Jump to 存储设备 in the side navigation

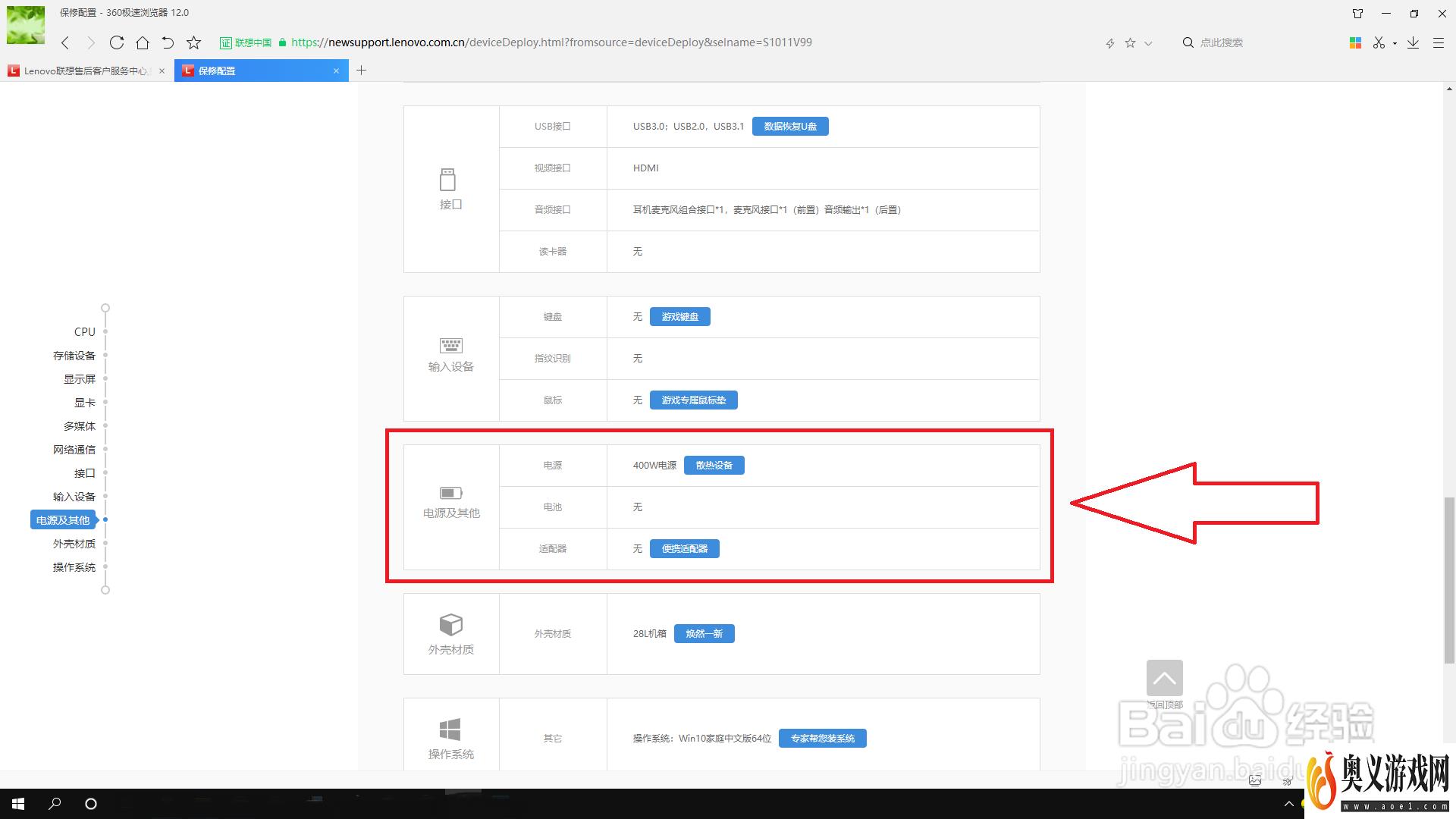pyautogui.click(x=74, y=356)
